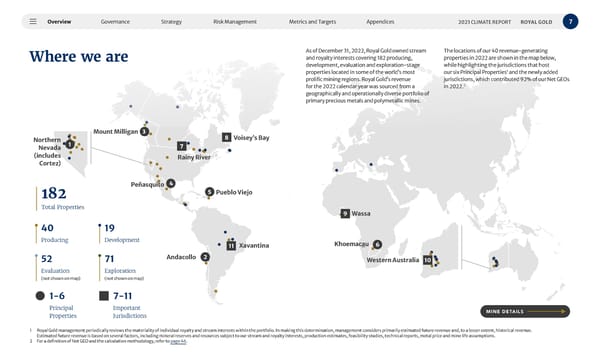The width and height of the screenshot is (600, 364).
Task: Click 'ROYAL GOLD' header text
Action: [536, 22]
